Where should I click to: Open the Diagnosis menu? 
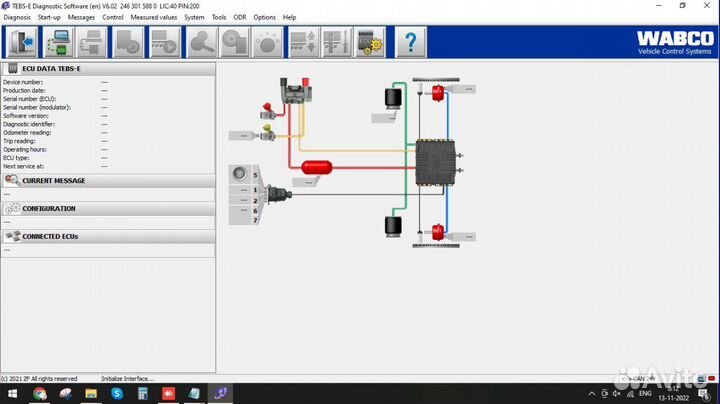(17, 17)
